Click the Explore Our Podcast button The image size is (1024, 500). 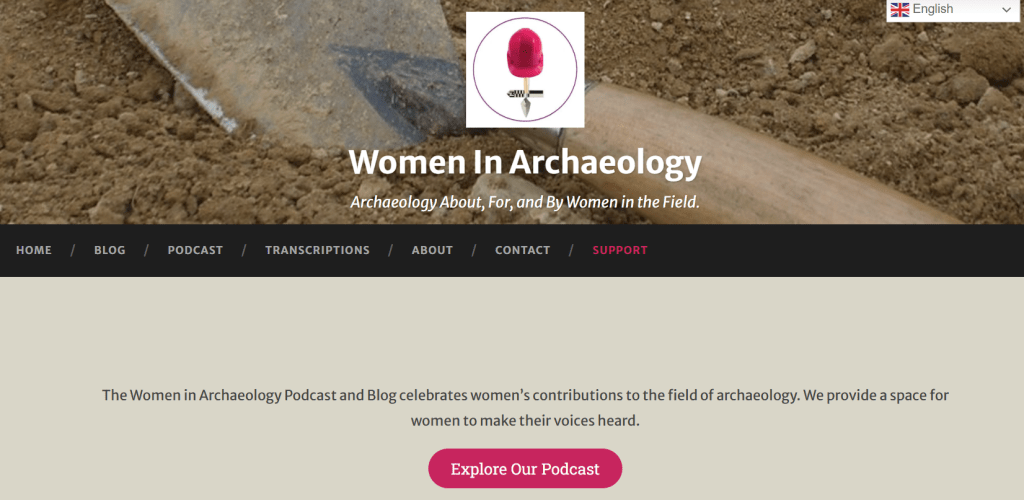525,468
